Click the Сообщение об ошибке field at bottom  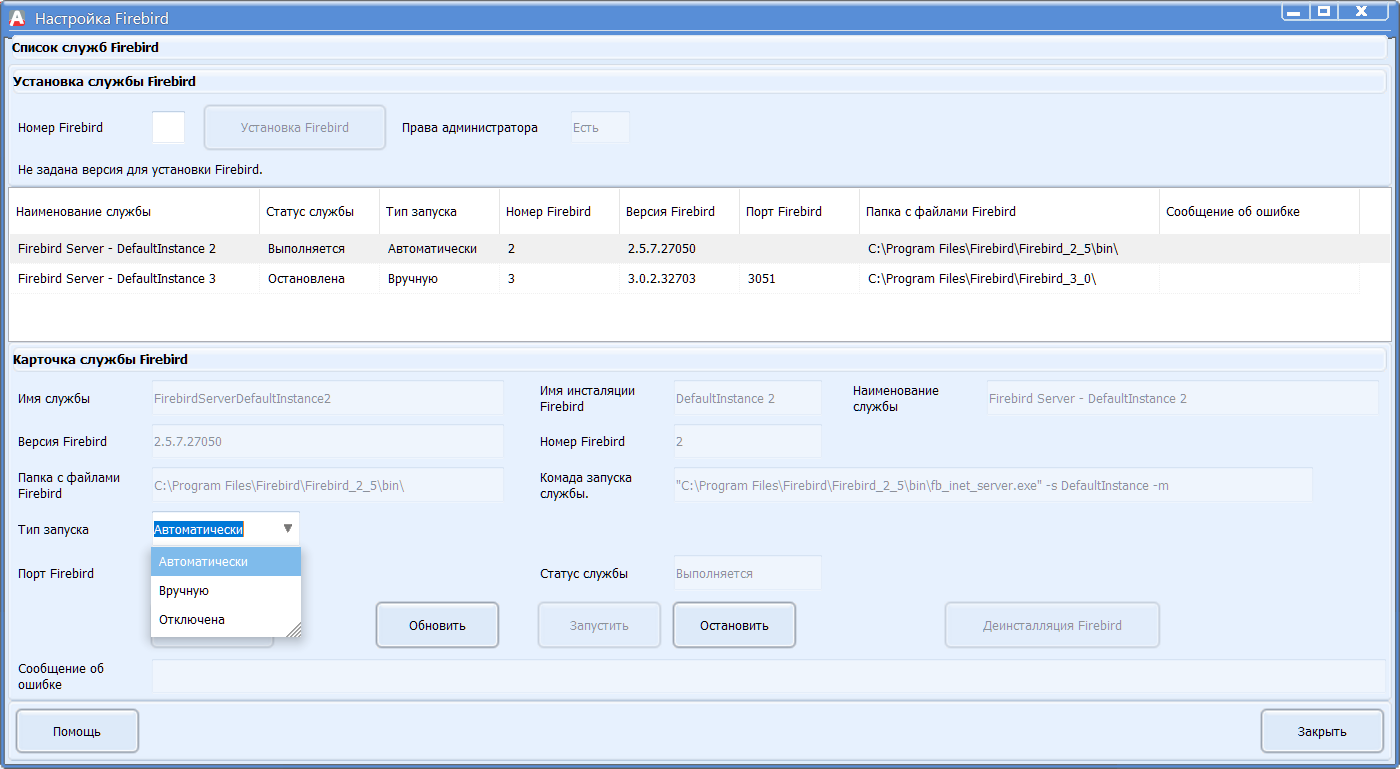coord(768,676)
